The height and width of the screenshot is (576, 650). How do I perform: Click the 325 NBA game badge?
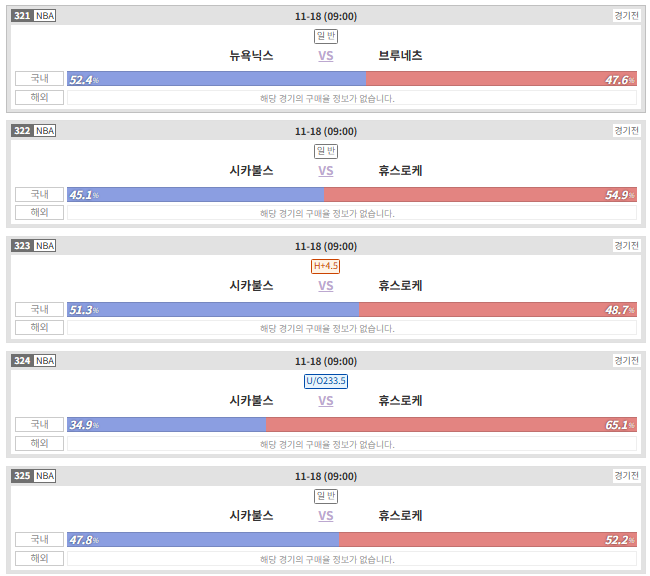[x=34, y=475]
